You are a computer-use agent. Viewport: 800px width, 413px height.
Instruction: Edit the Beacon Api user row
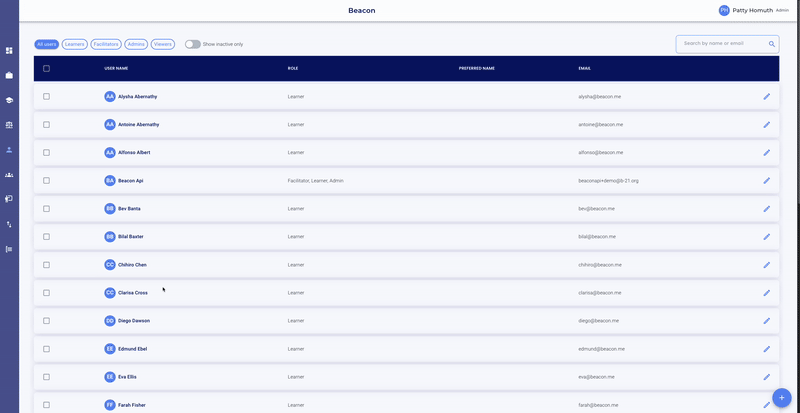767,181
